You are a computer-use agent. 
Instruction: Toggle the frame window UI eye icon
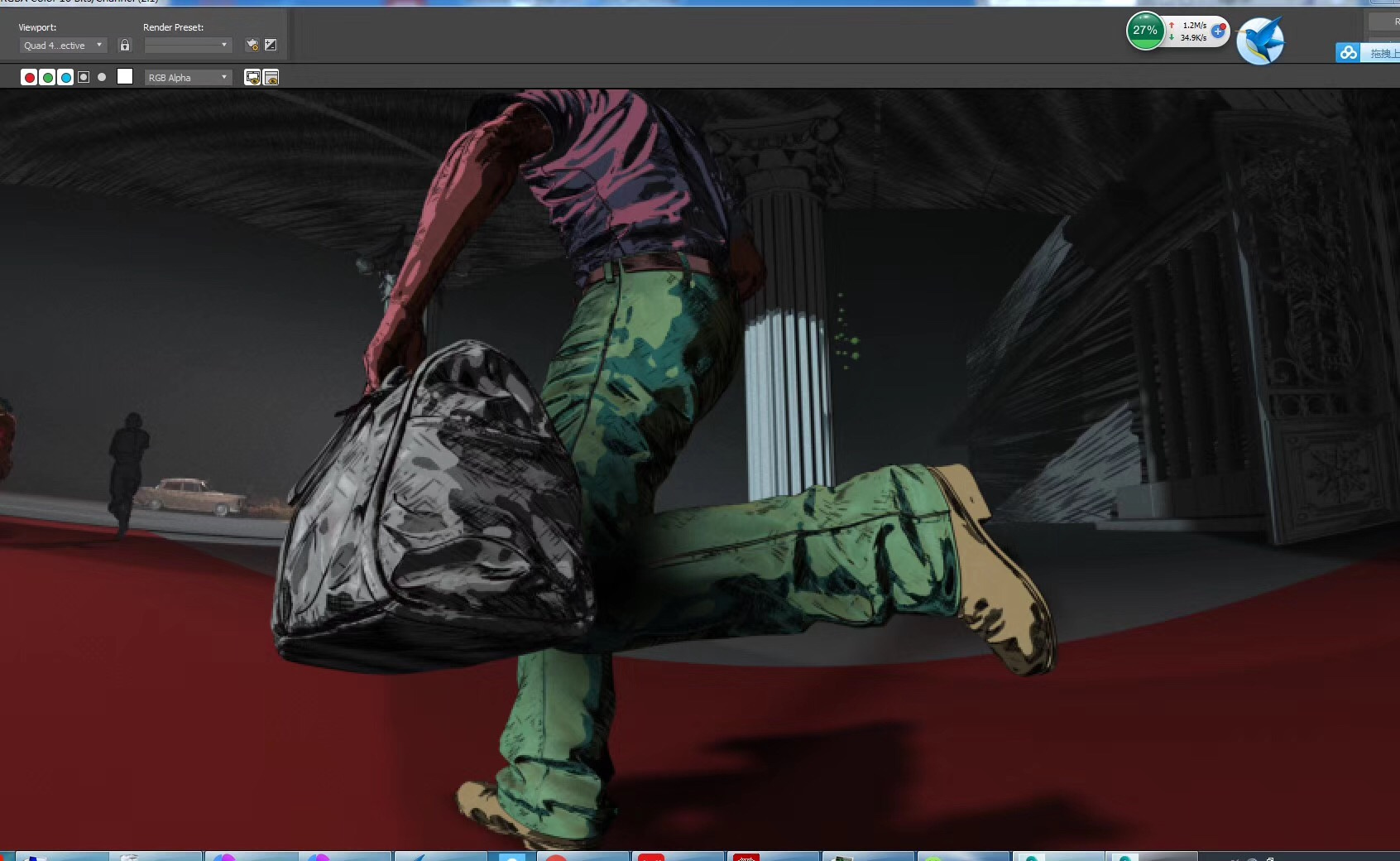point(271,77)
